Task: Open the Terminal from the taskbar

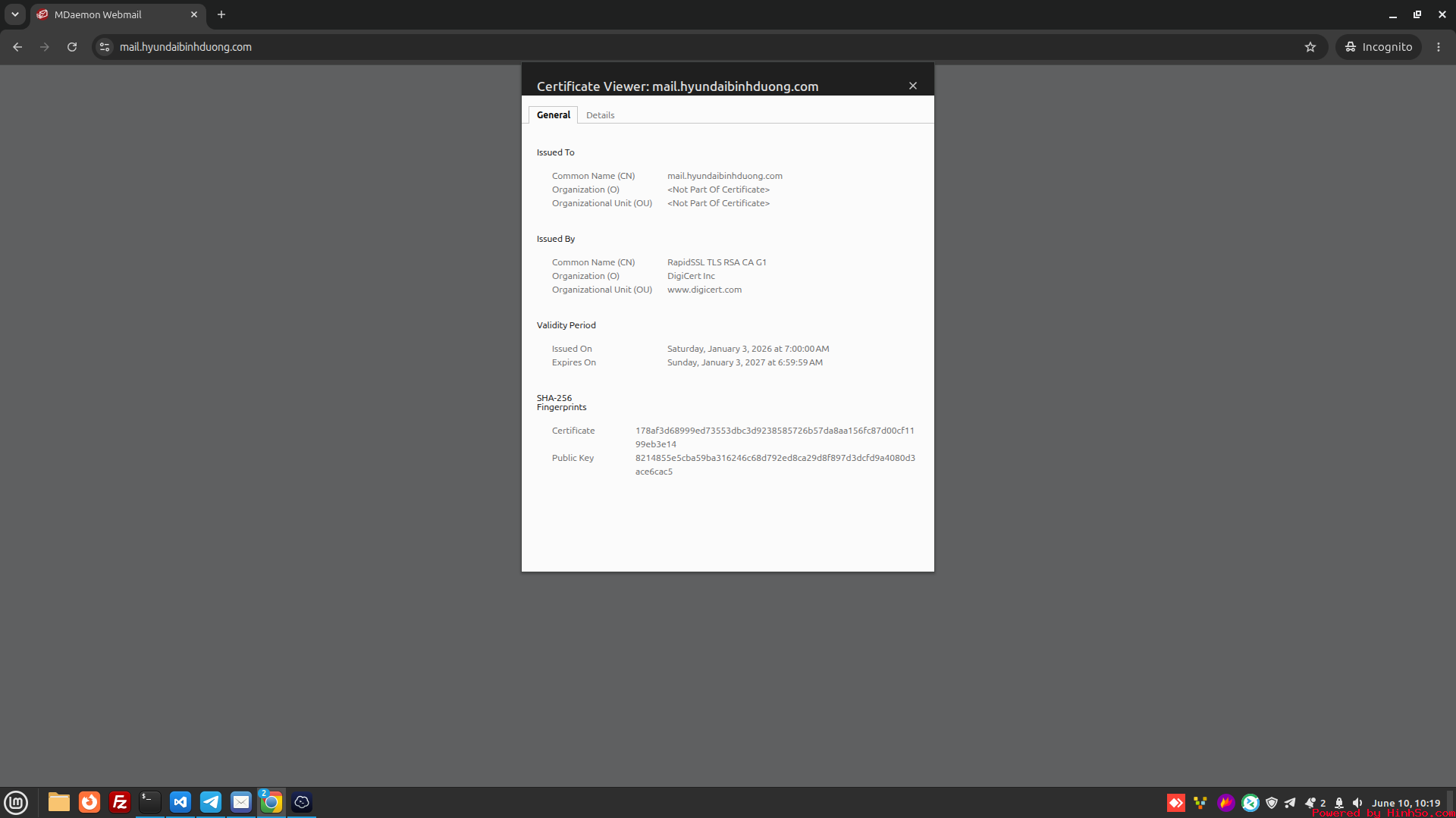Action: point(150,802)
